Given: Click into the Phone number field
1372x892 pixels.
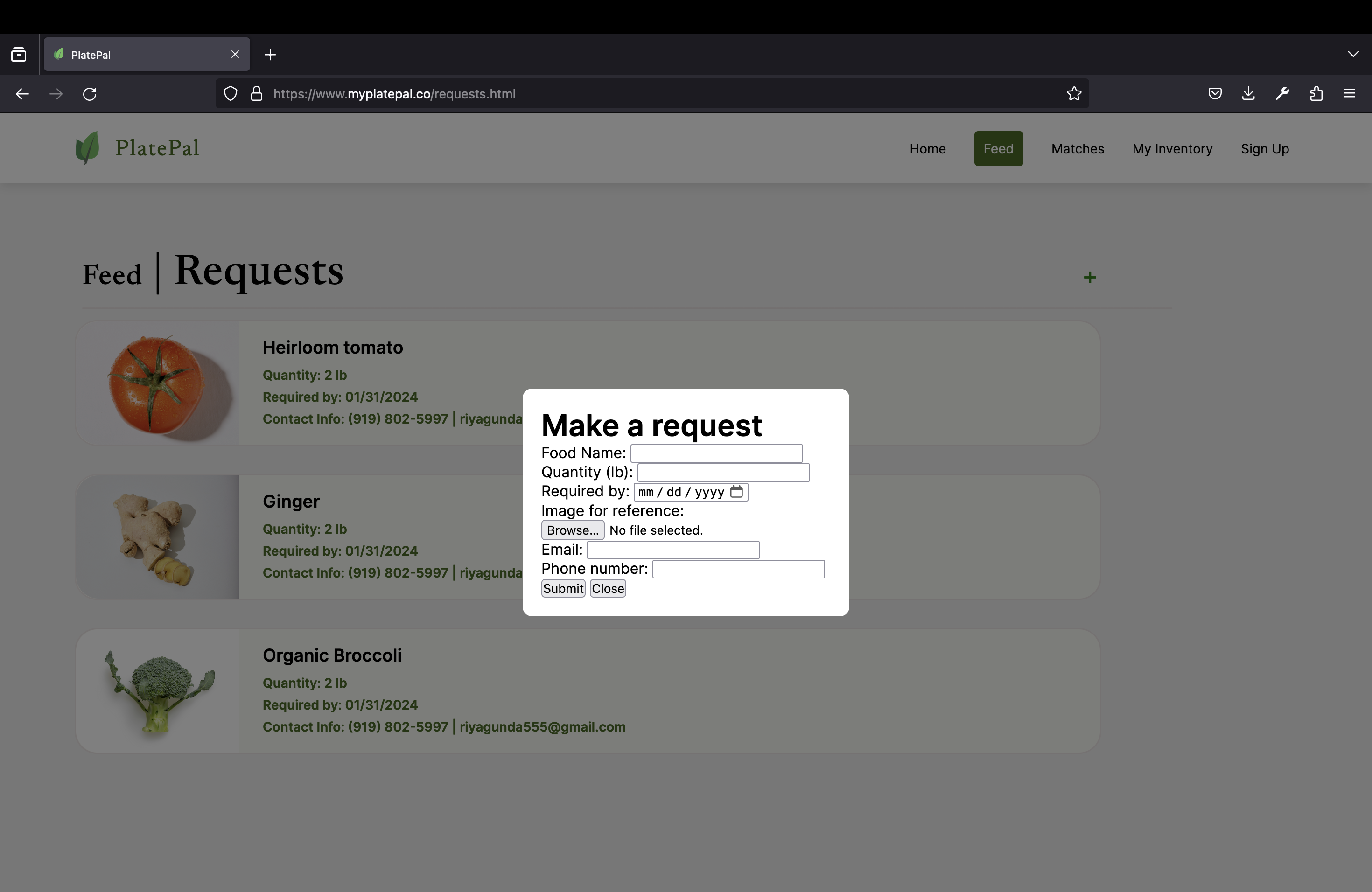Looking at the screenshot, I should (738, 569).
